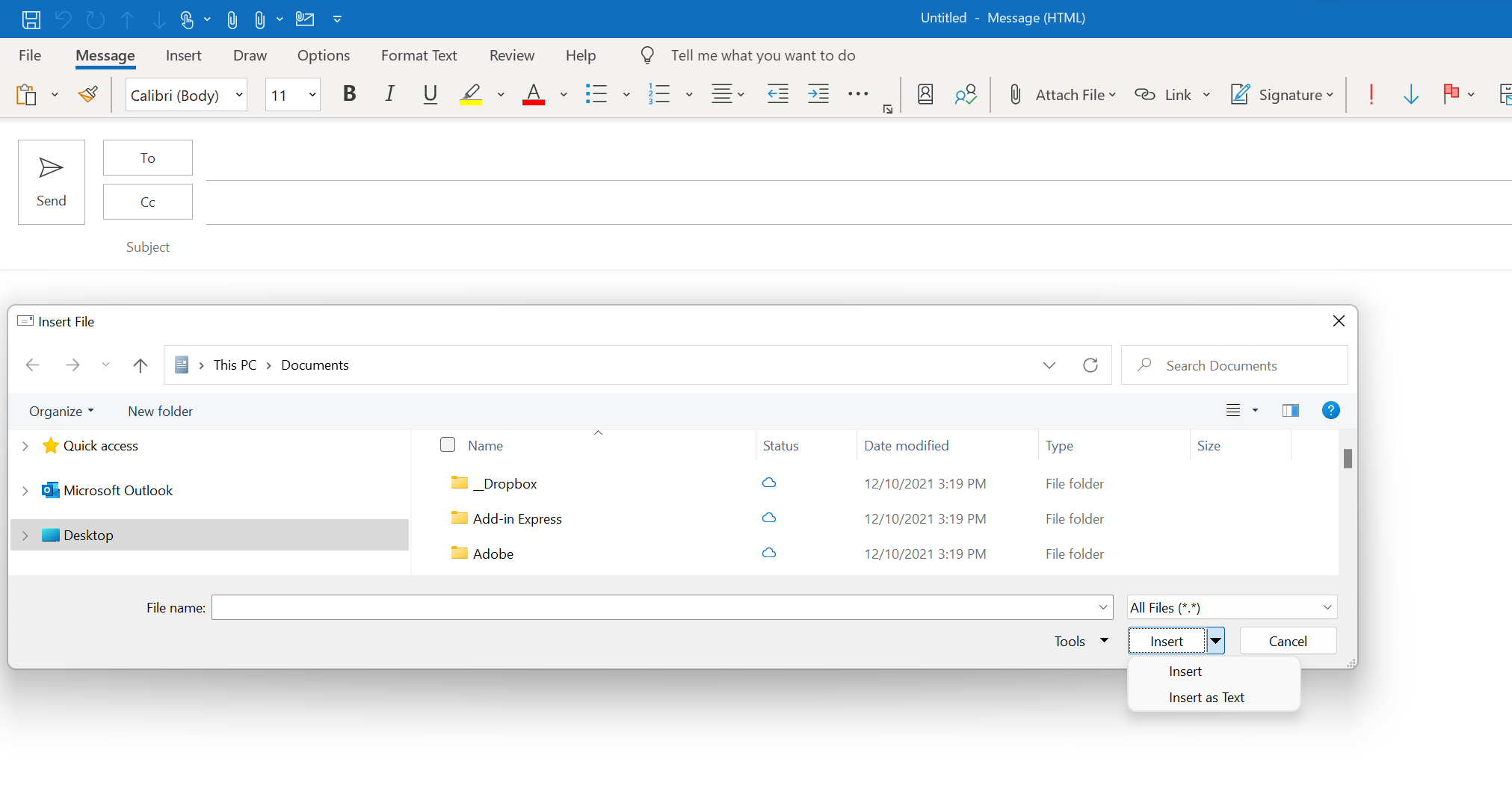Switch to the Review ribbon tab
This screenshot has width=1512, height=800.
pos(512,55)
